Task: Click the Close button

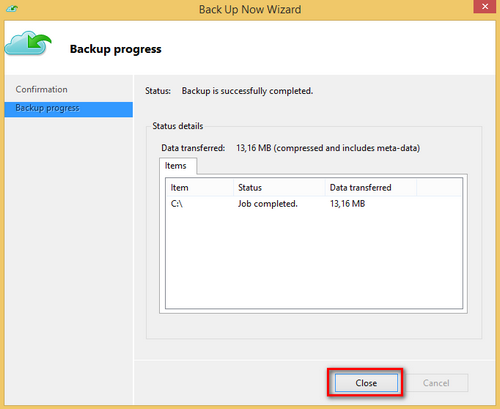Action: [366, 383]
